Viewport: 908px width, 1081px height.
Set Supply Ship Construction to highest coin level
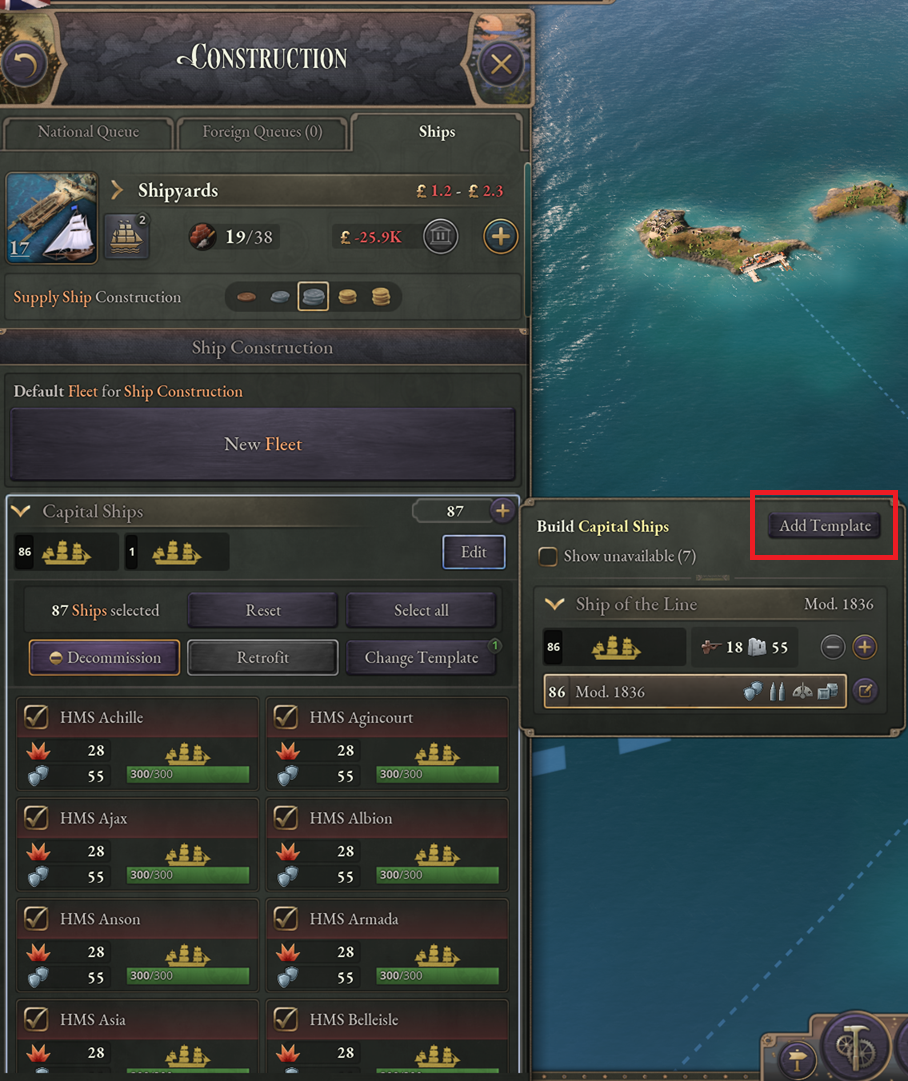(x=381, y=296)
